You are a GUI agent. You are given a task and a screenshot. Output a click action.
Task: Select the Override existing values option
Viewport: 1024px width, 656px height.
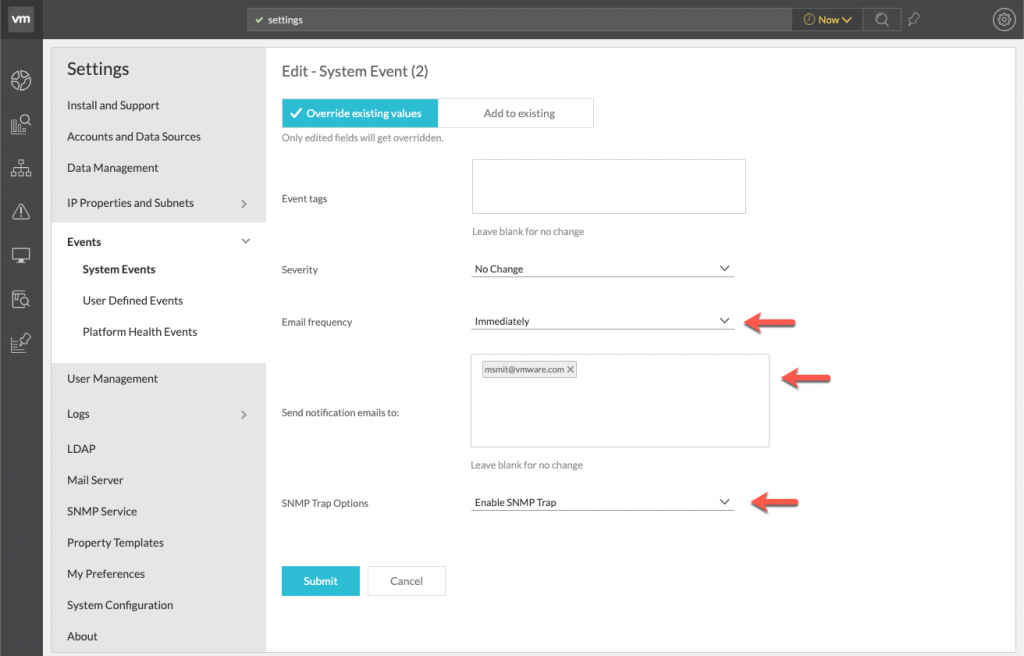[360, 113]
